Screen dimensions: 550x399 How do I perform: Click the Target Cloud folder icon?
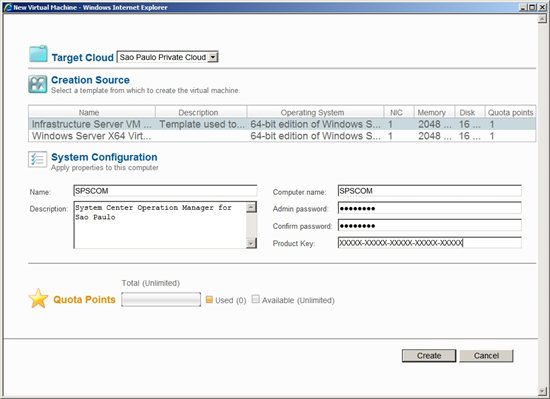pyautogui.click(x=38, y=54)
